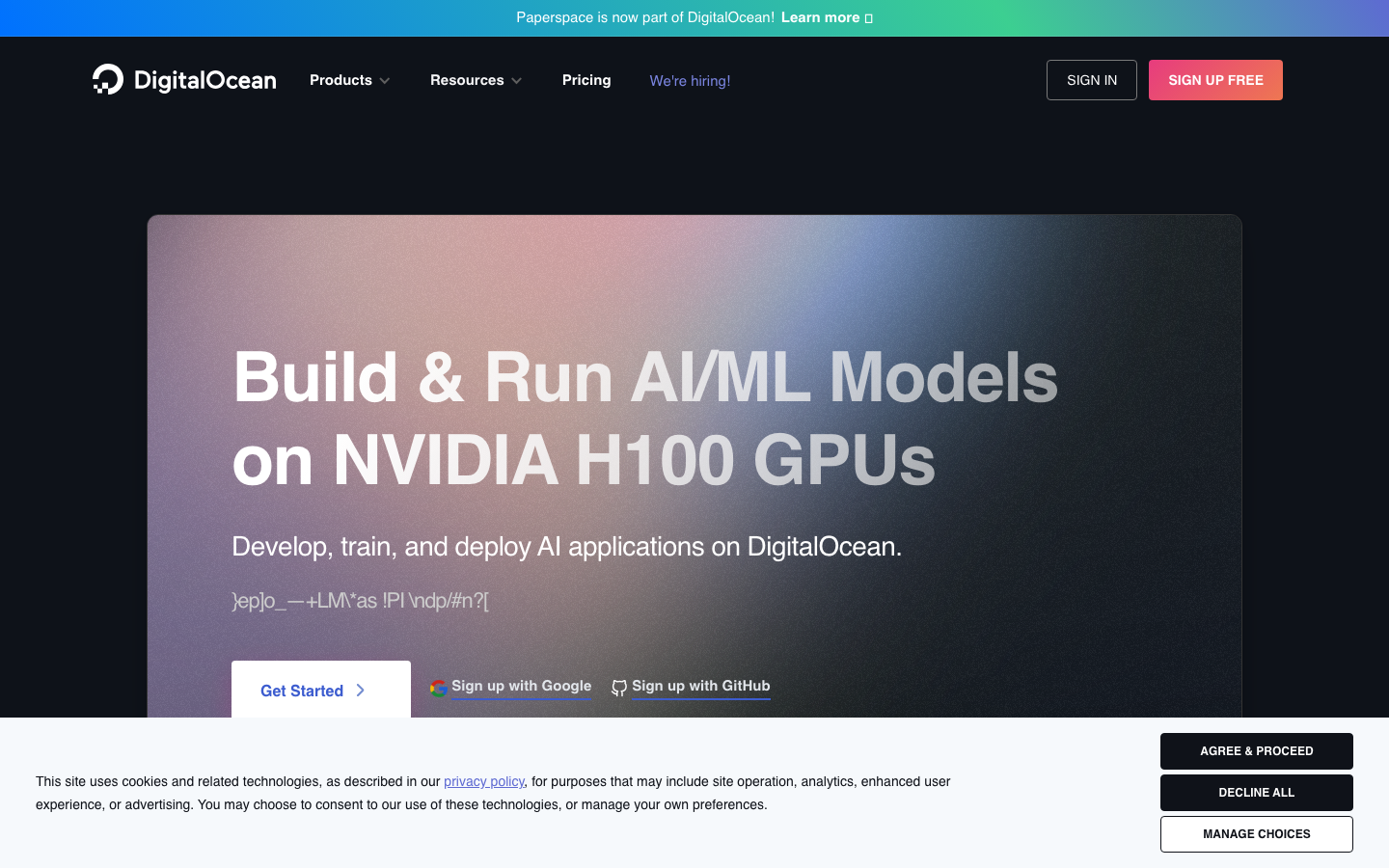Click DECLINE ALL cookies button
The width and height of the screenshot is (1389, 868).
(1257, 793)
